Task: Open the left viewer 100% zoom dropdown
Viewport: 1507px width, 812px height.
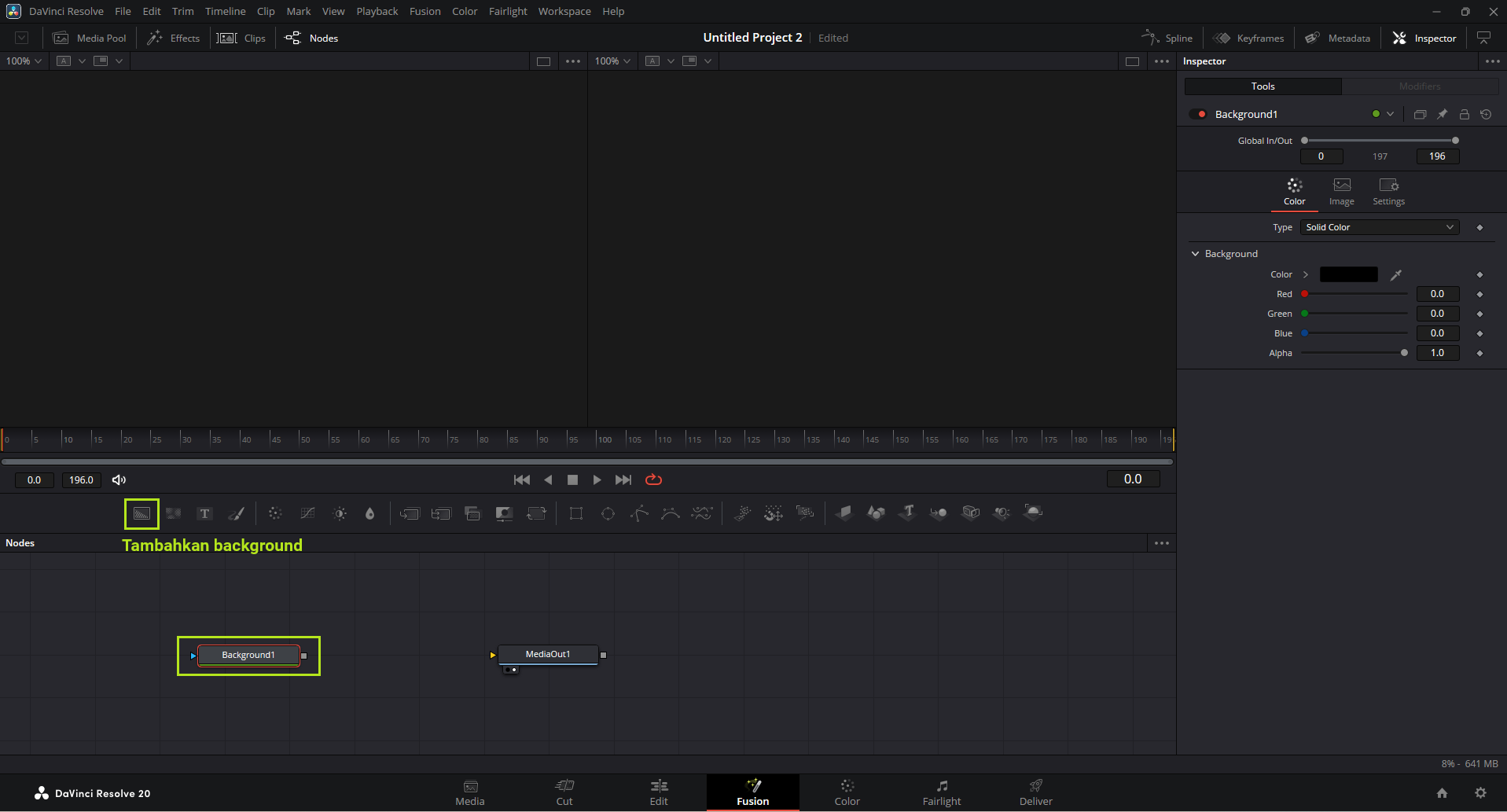Action: point(24,61)
